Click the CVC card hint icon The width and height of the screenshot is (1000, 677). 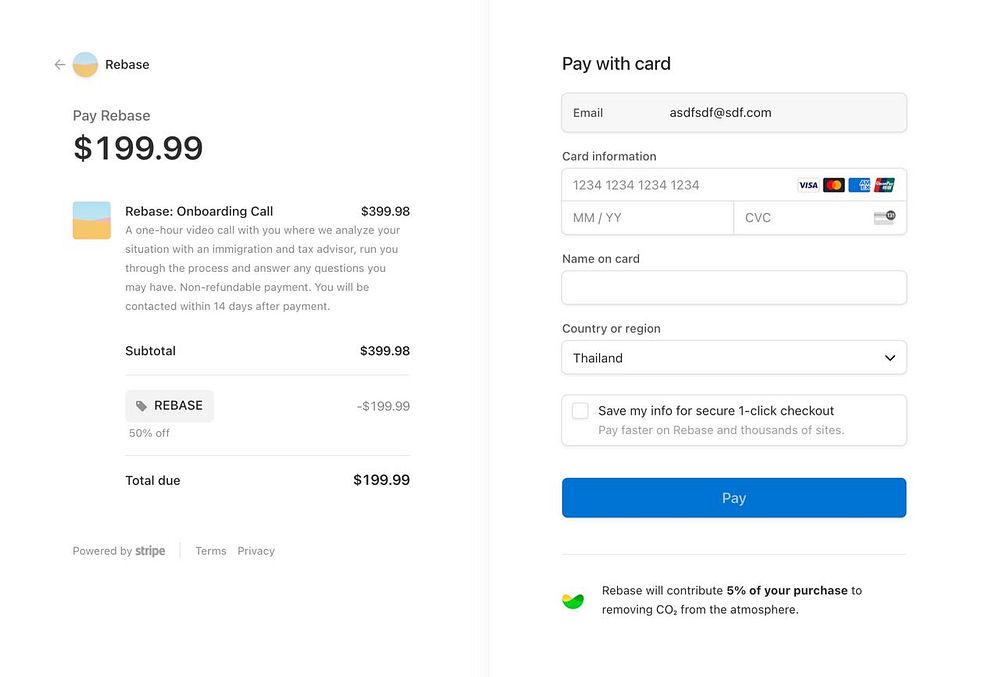(884, 217)
